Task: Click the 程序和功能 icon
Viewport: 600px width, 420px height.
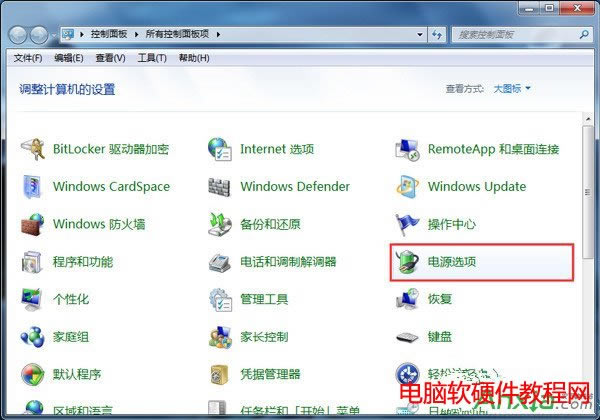Action: pyautogui.click(x=32, y=262)
